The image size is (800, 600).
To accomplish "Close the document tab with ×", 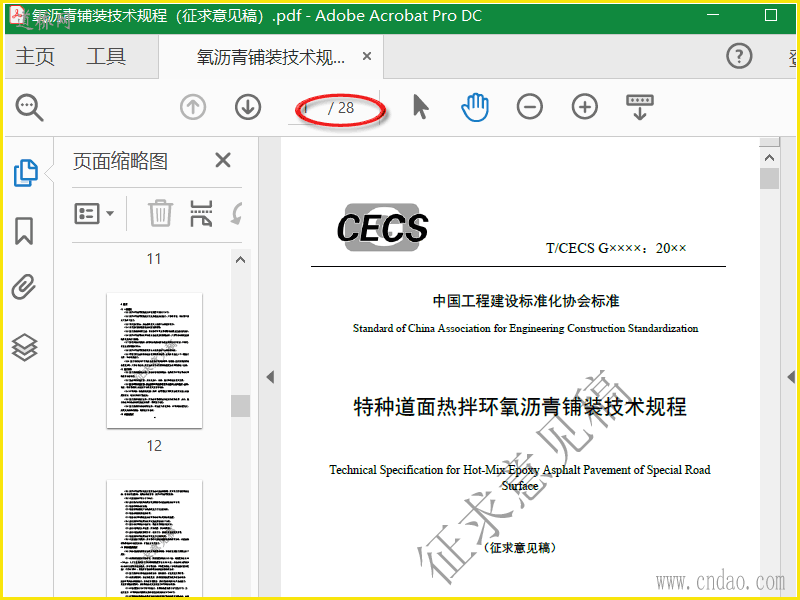I will [x=366, y=56].
